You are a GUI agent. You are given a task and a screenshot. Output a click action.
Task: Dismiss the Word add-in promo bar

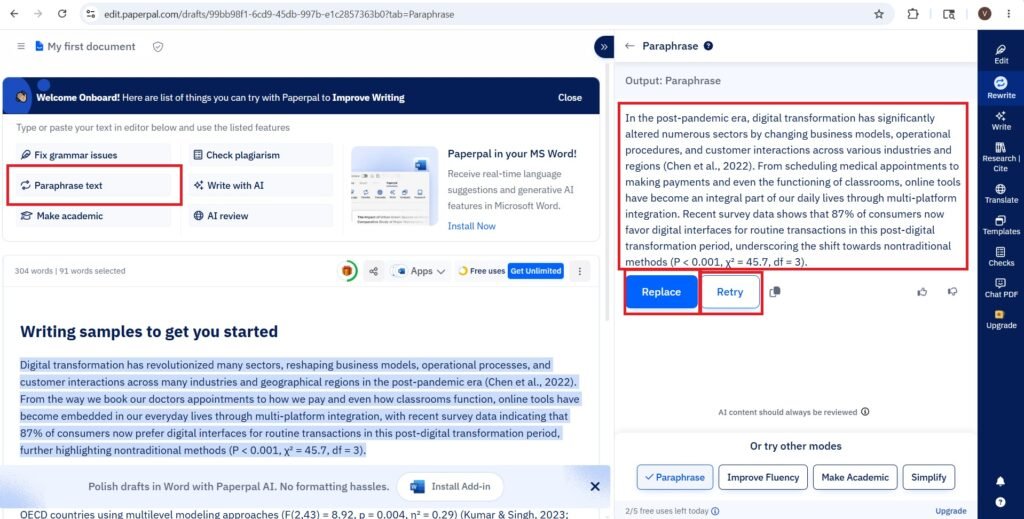pyautogui.click(x=594, y=486)
